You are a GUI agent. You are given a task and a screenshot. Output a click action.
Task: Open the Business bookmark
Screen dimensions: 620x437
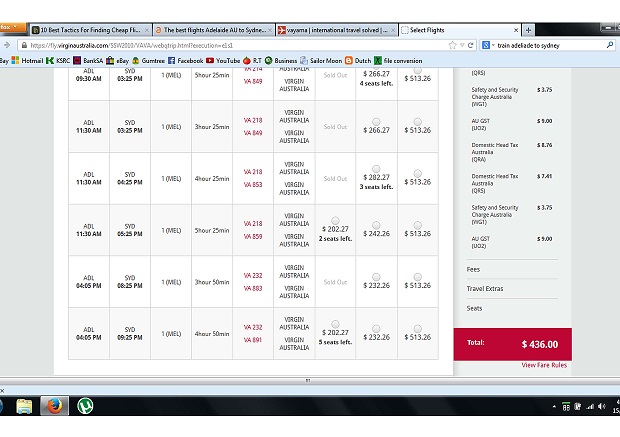coord(281,61)
